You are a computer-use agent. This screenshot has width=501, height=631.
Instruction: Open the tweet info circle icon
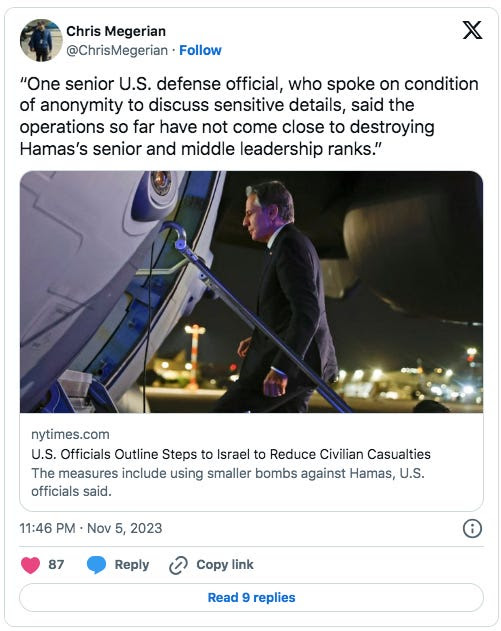472,528
